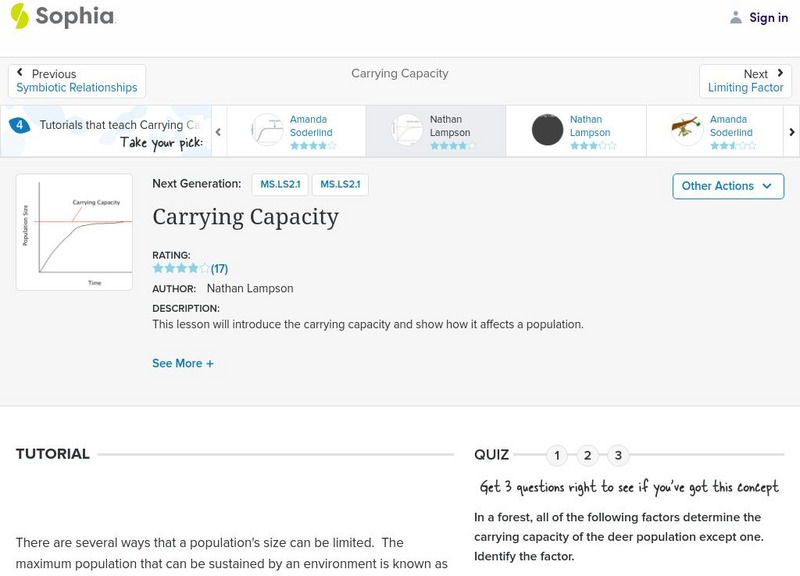
Task: Open the Other Actions dropdown
Action: (x=728, y=186)
